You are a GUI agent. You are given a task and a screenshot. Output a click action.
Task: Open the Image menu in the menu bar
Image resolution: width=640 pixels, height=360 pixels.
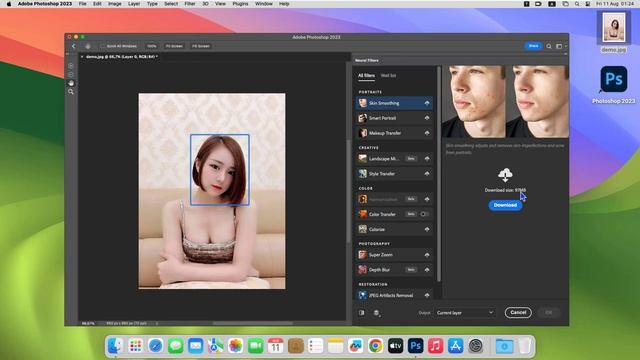(x=115, y=4)
